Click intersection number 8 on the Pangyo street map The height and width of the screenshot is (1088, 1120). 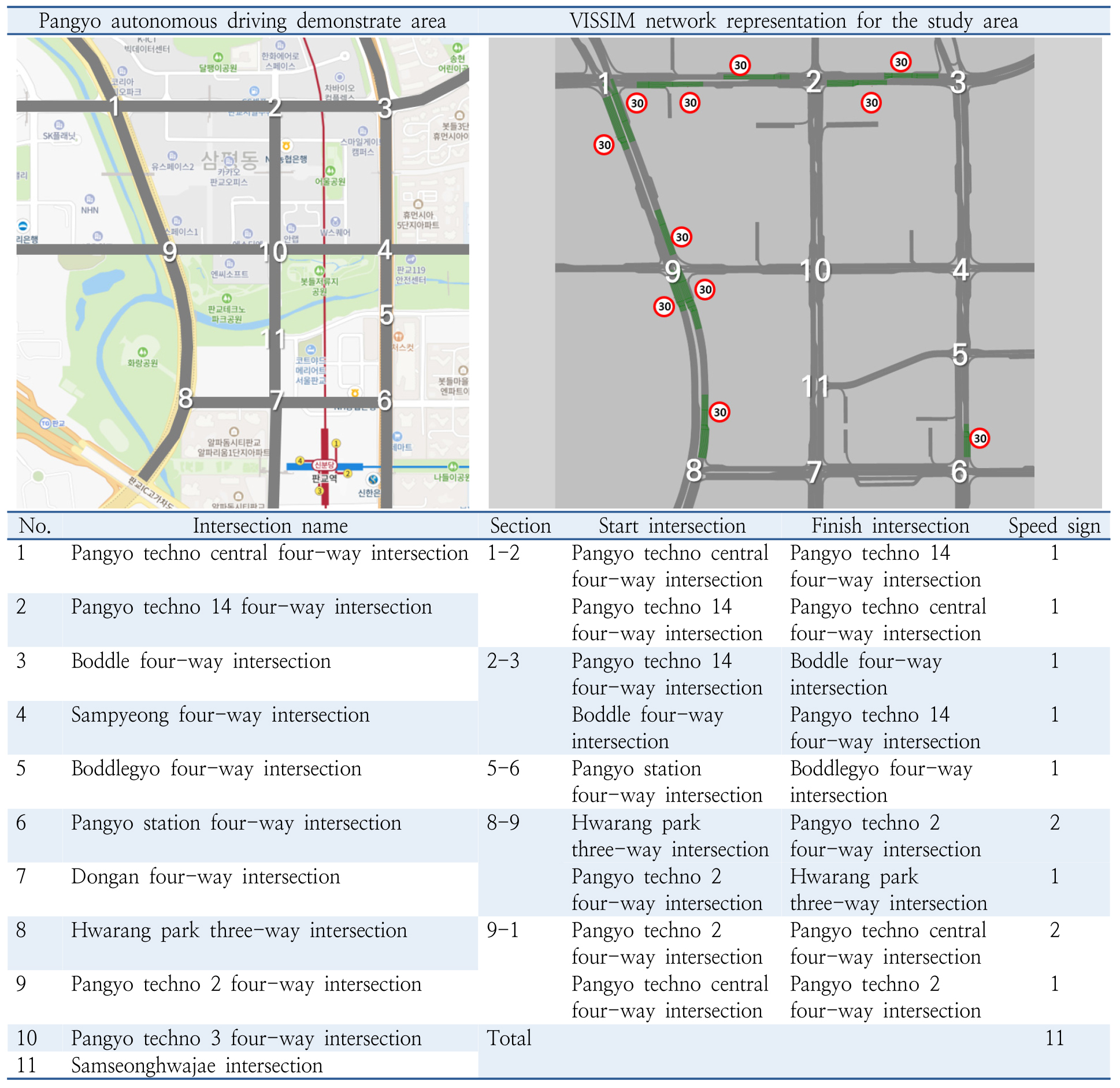185,399
